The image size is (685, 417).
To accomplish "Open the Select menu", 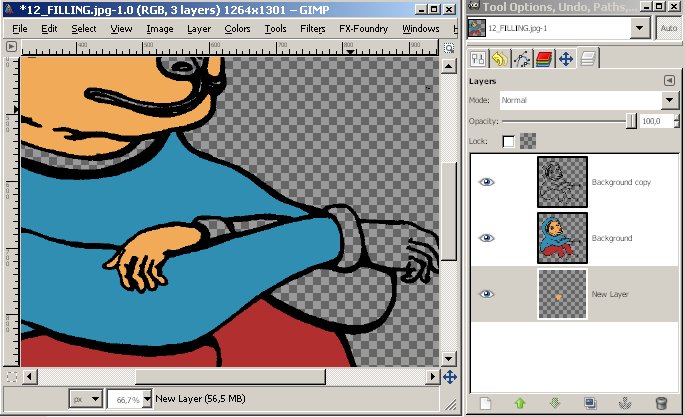I will [83, 29].
